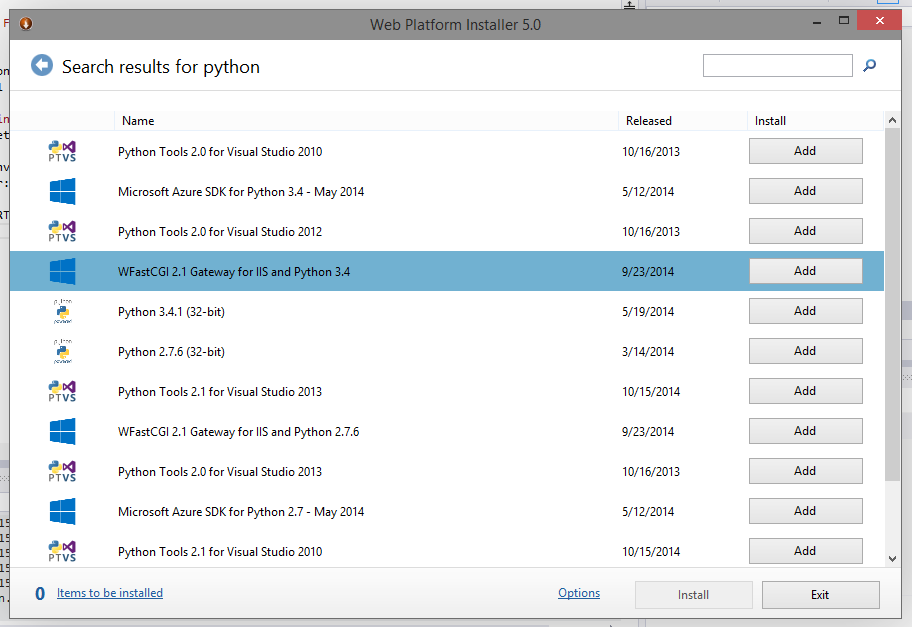Viewport: 912px width, 627px height.
Task: Add Python Tools 2.0 for Visual Studio 2010
Action: [806, 151]
